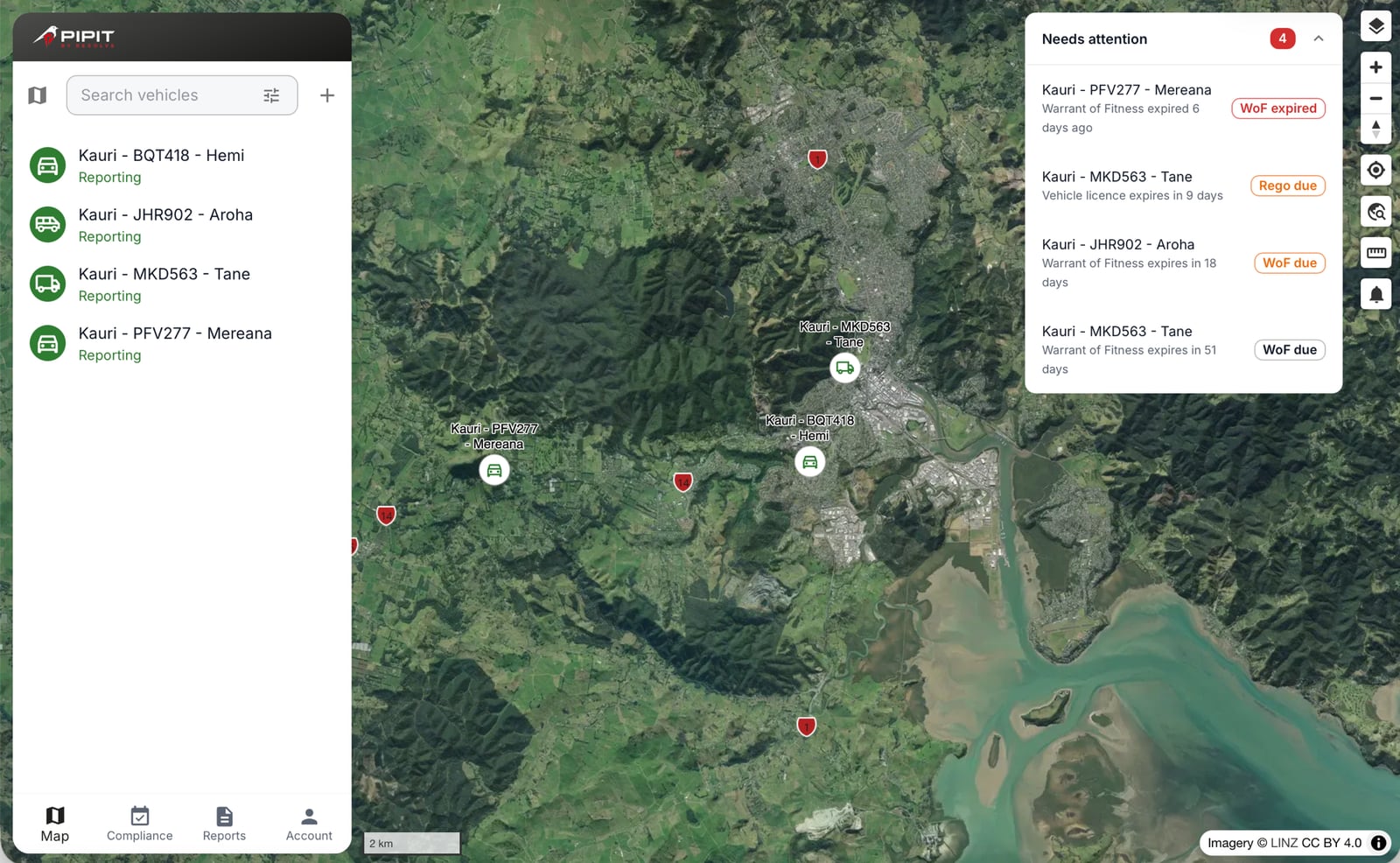Show imagery attribution info icon

click(x=1378, y=843)
